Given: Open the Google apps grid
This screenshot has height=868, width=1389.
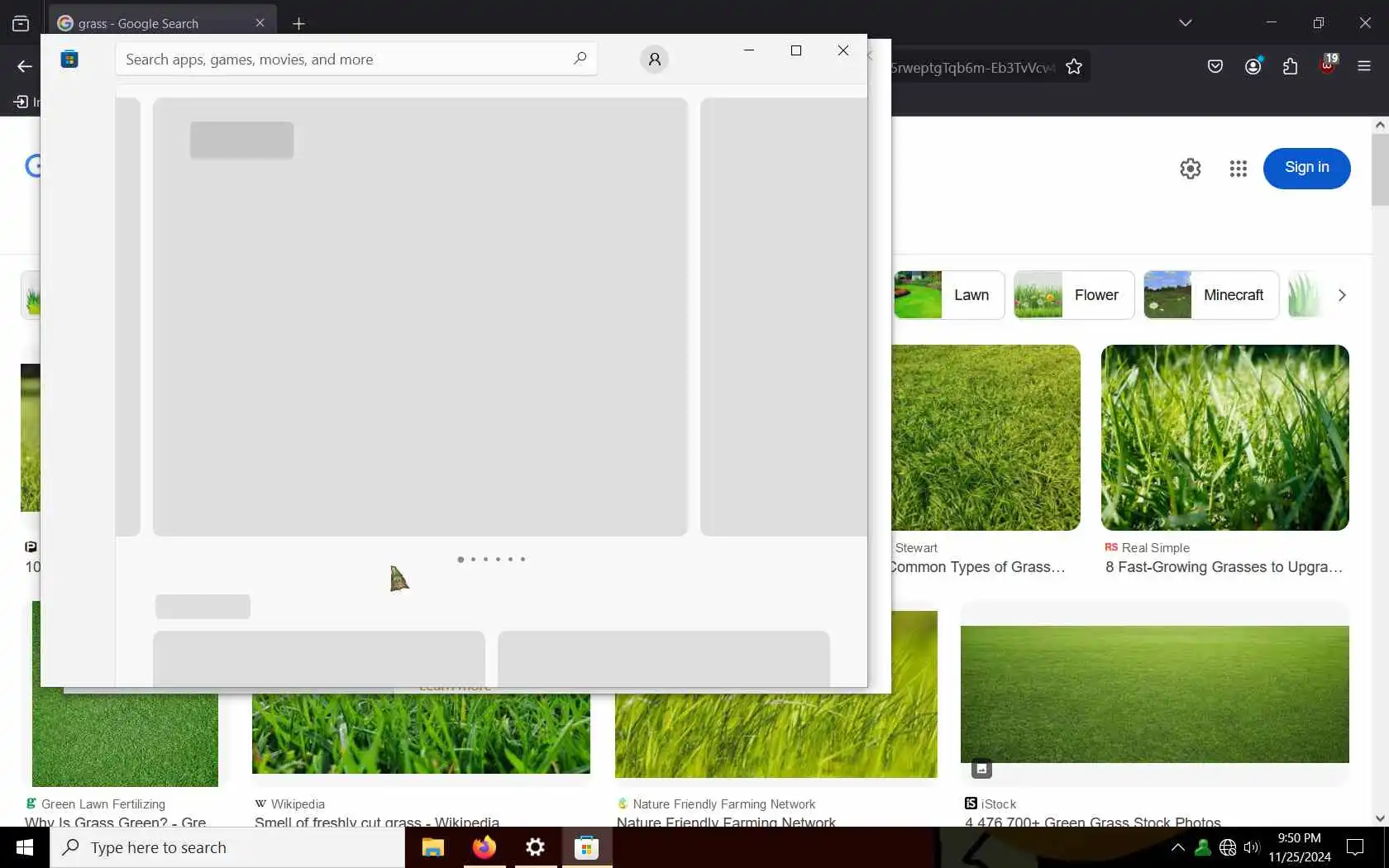Looking at the screenshot, I should [1238, 169].
